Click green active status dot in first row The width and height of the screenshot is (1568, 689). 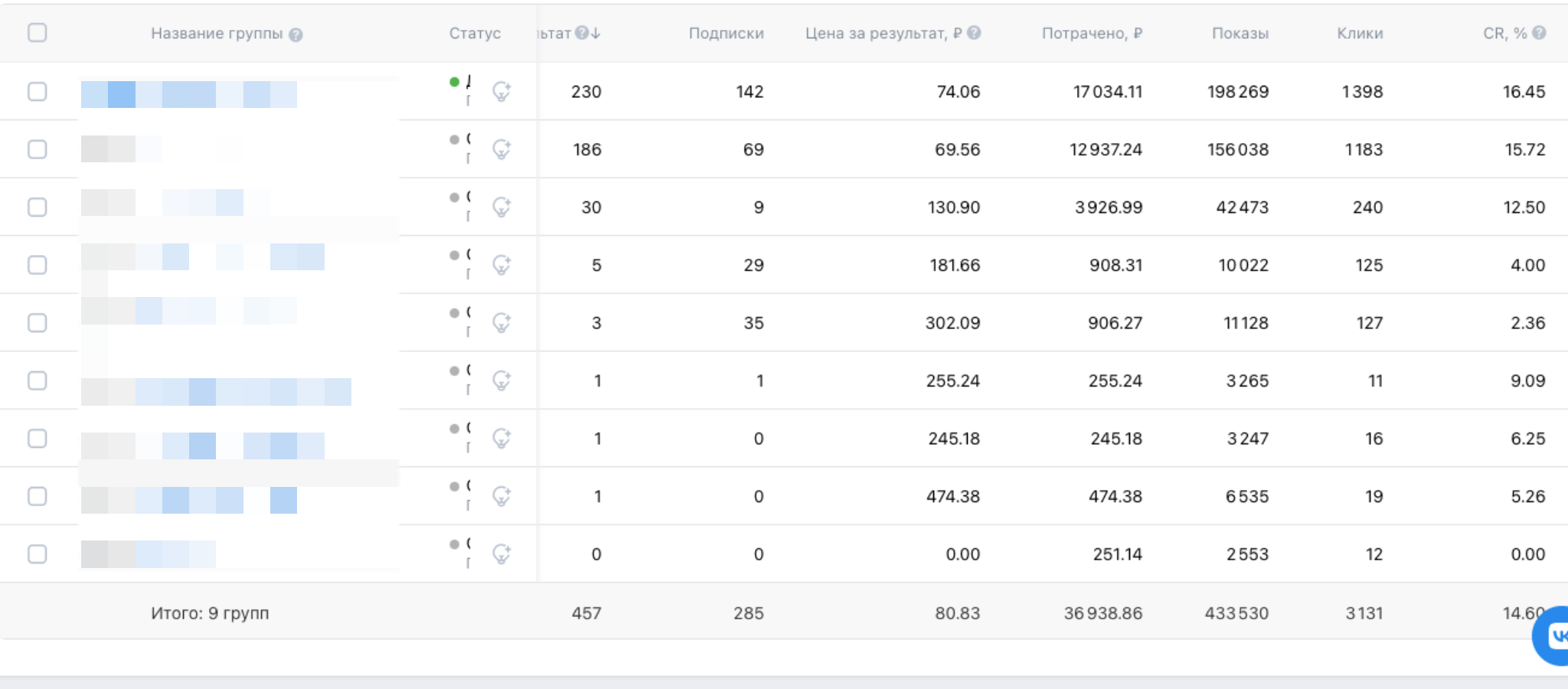(x=455, y=82)
